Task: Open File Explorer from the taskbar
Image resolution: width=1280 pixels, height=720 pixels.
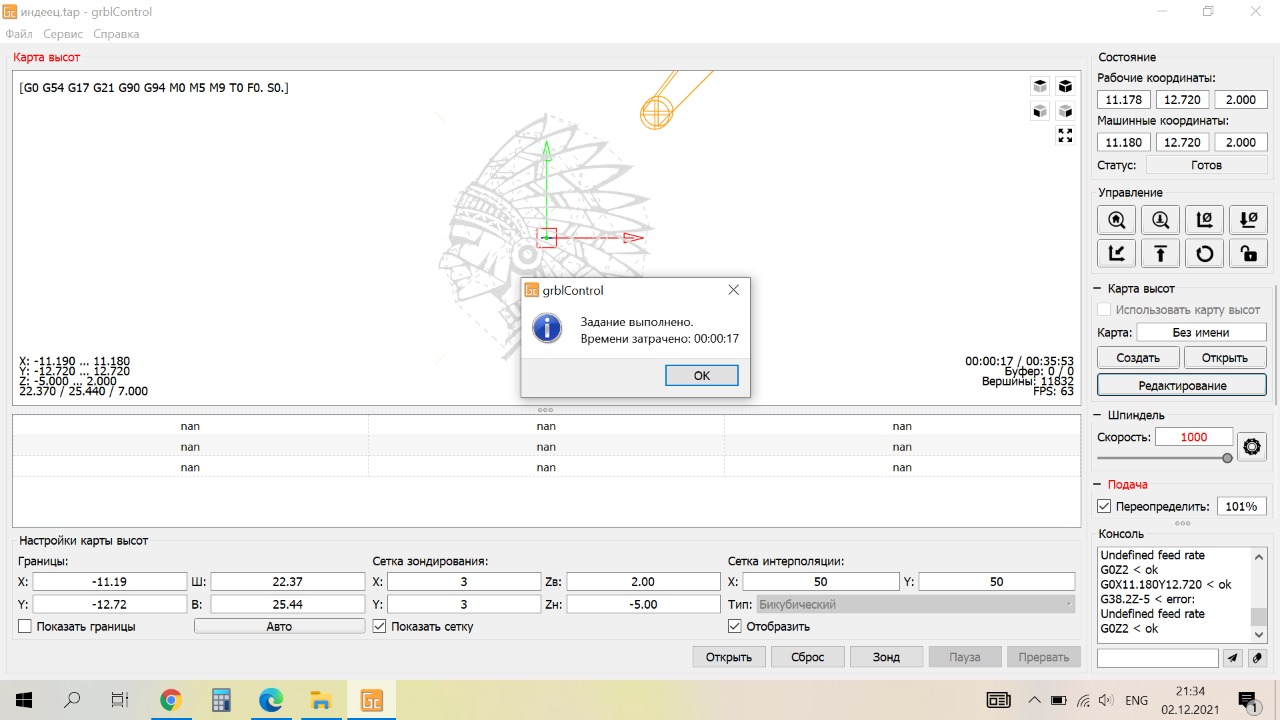Action: click(x=321, y=700)
